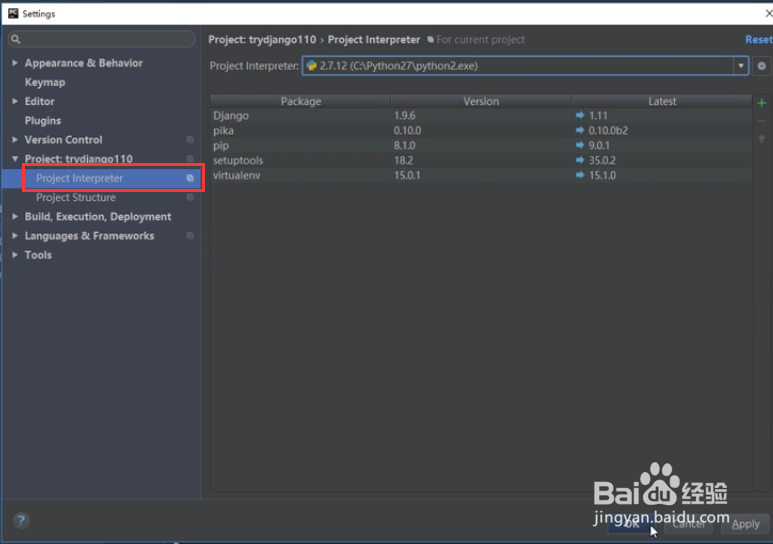Sort by the Version column header
Image resolution: width=773 pixels, height=544 pixels.
[481, 101]
